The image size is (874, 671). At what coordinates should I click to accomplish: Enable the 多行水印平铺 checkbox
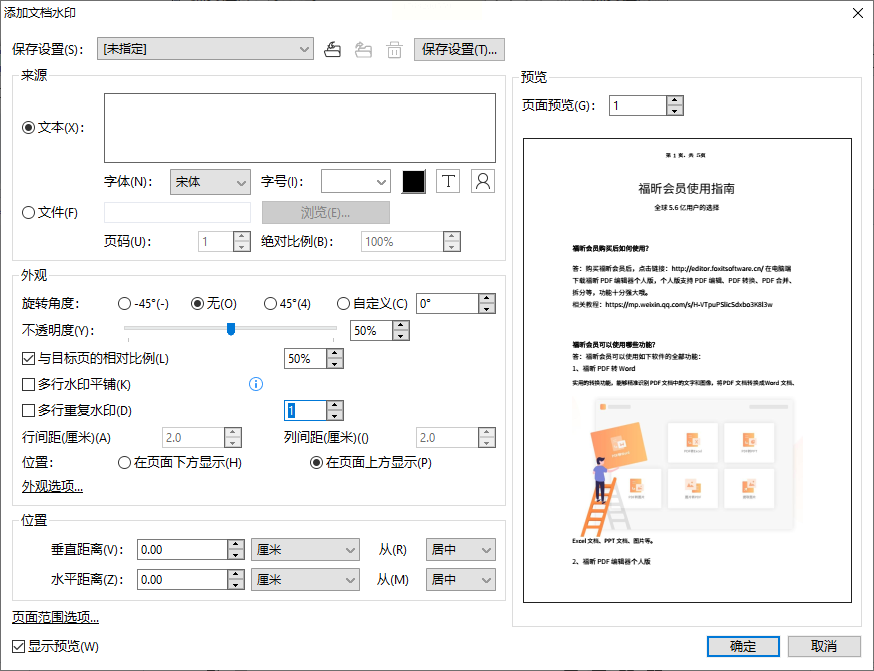pos(28,385)
